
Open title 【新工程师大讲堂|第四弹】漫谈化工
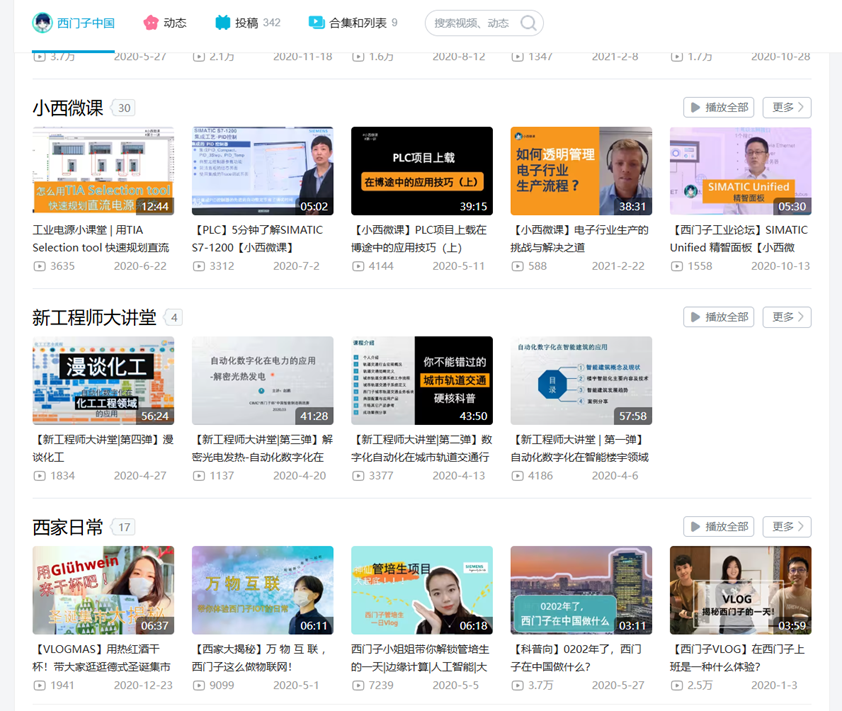(x=103, y=448)
